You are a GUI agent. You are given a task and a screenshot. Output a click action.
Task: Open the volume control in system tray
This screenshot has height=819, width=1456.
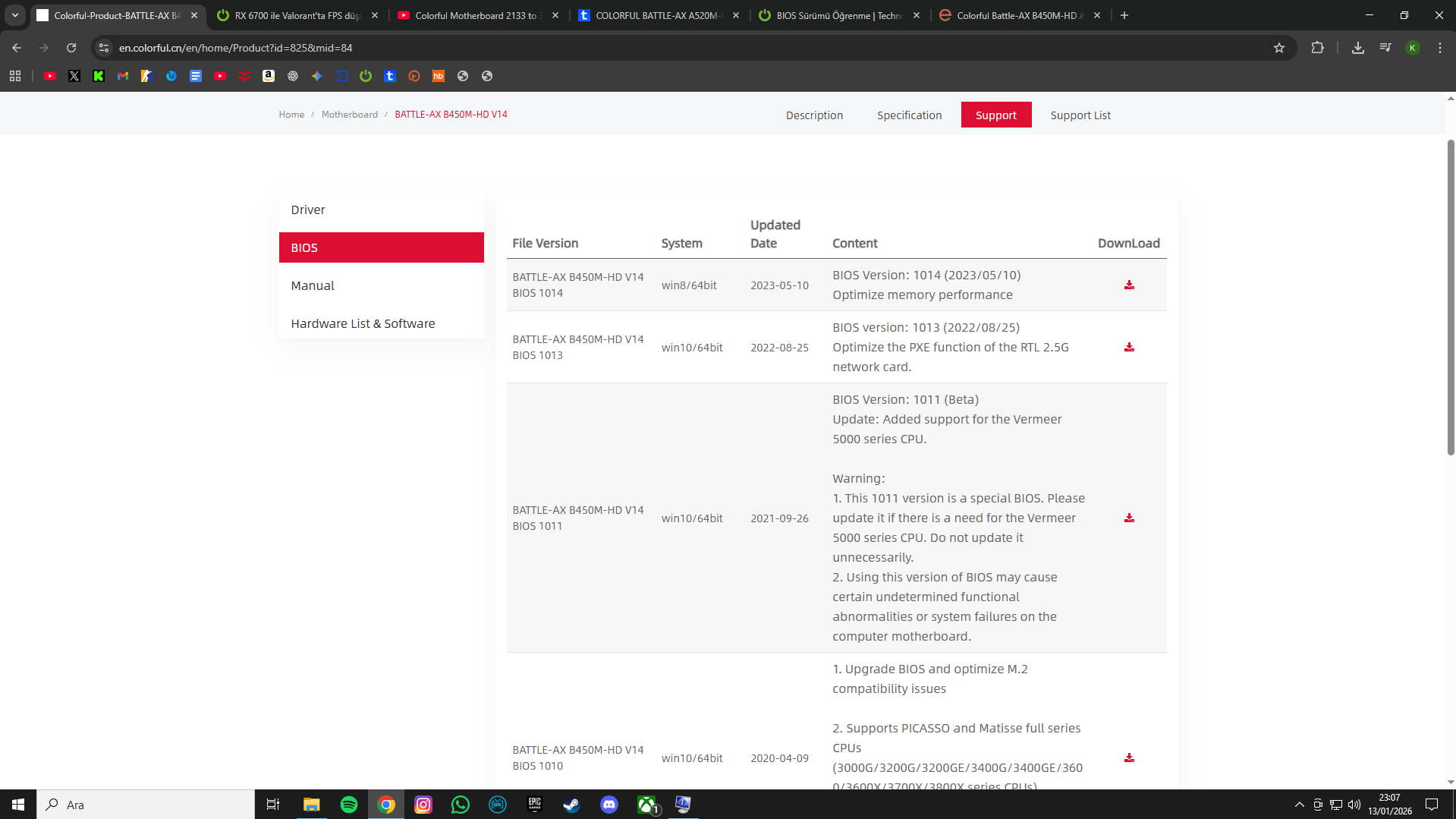tap(1354, 805)
